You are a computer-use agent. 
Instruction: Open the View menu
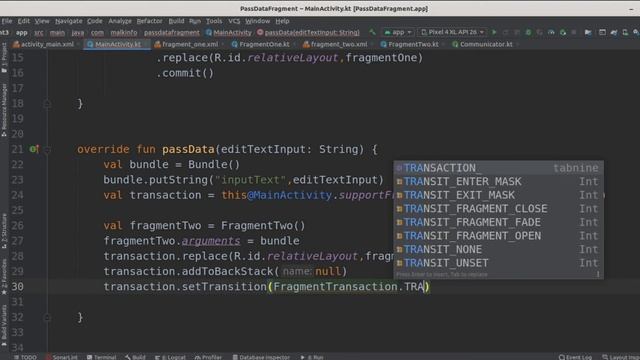42,21
